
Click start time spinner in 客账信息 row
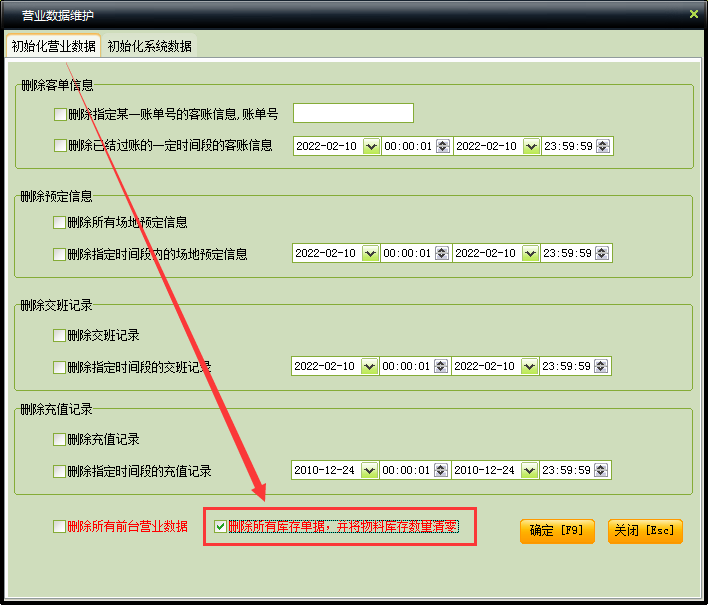point(442,146)
